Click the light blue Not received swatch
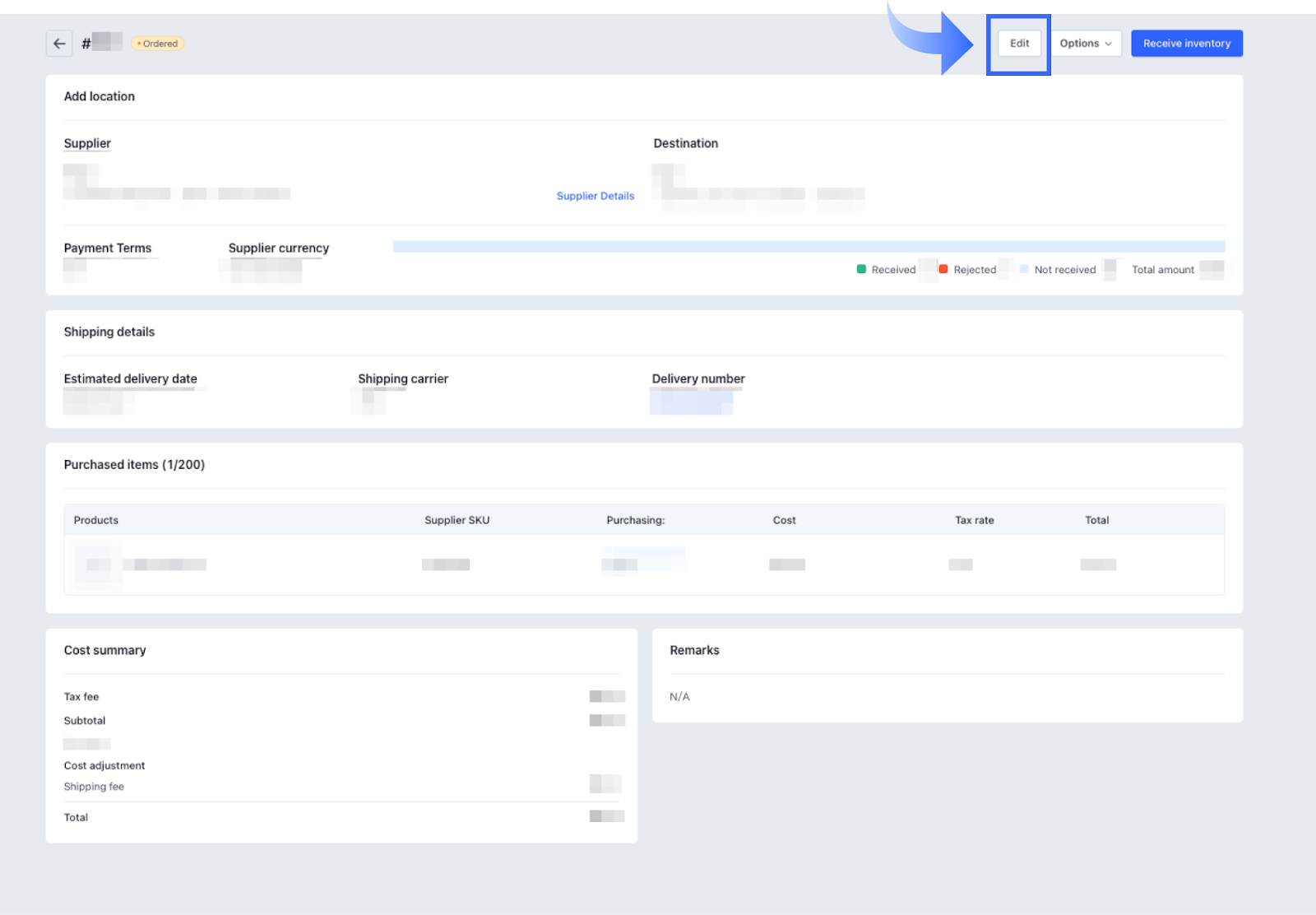 coord(1024,269)
